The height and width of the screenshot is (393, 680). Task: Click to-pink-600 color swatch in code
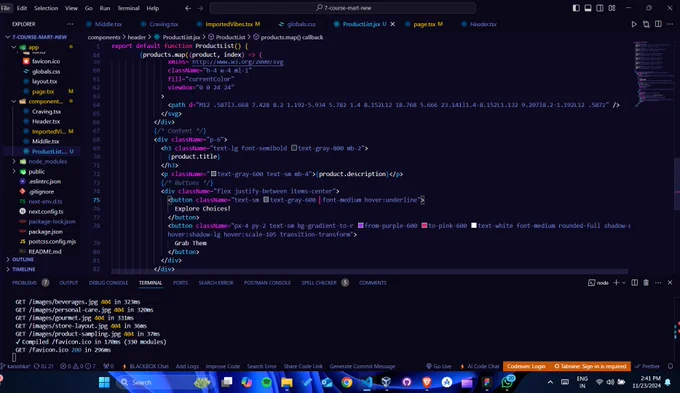[424, 226]
